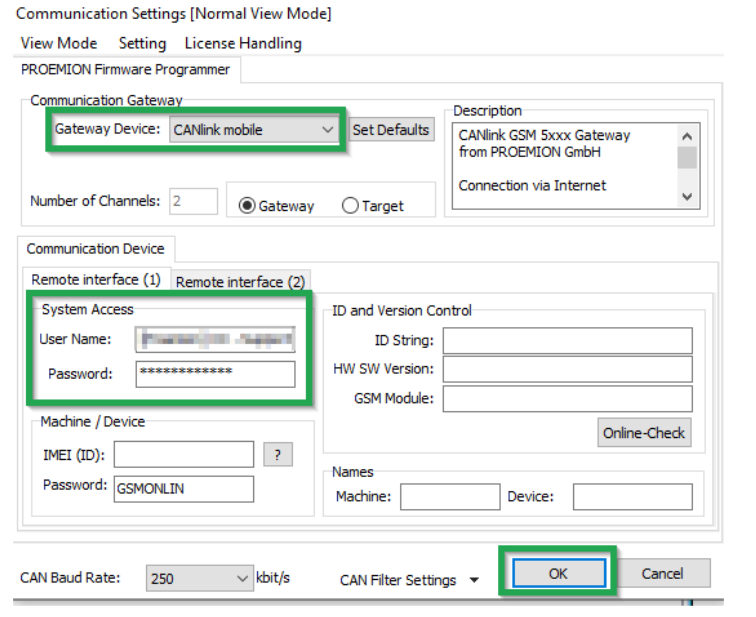Open the View Mode menu
This screenshot has width=756, height=617.
pyautogui.click(x=59, y=43)
